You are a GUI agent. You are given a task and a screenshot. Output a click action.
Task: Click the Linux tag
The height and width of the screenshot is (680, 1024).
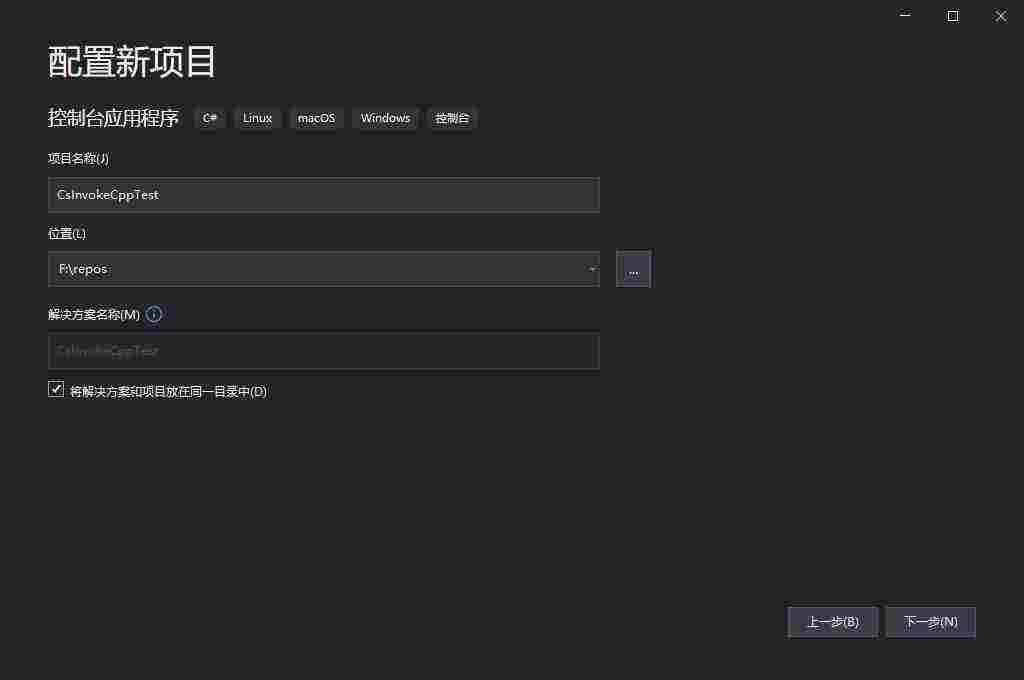click(x=257, y=118)
